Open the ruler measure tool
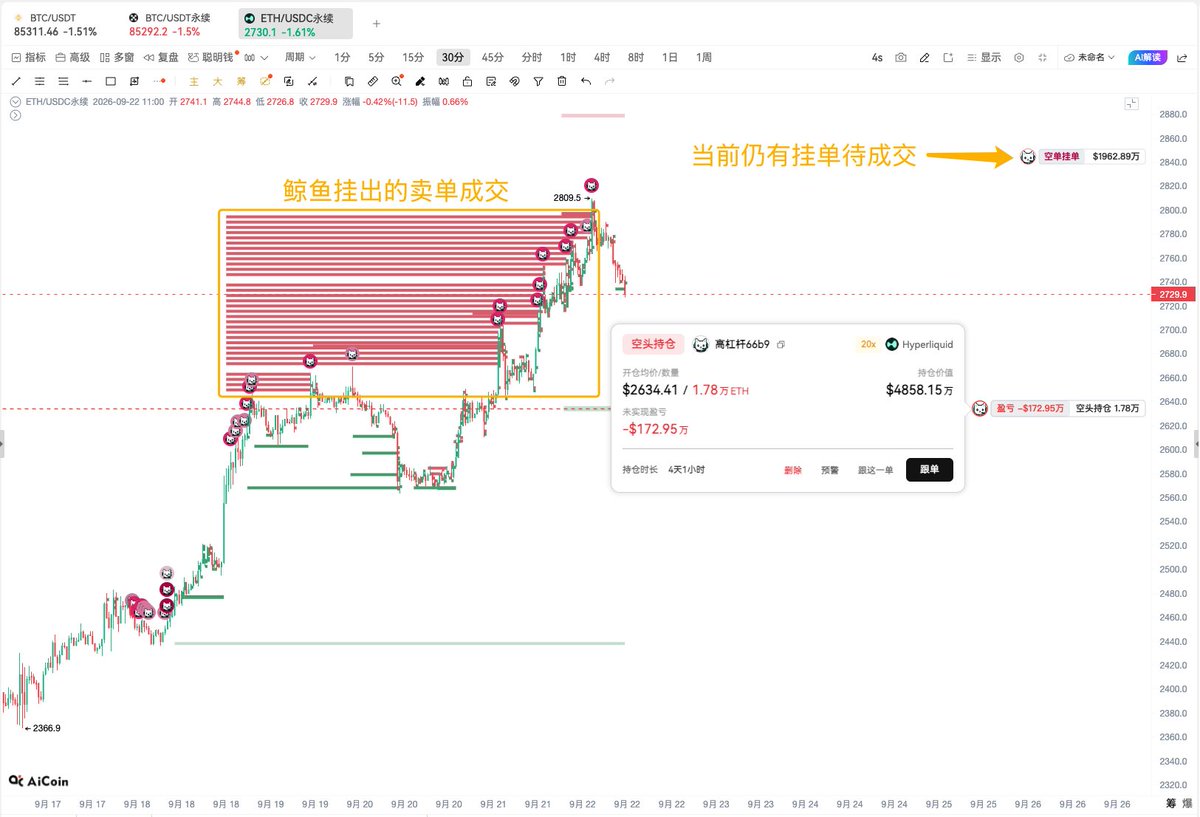The width and height of the screenshot is (1200, 817). pos(373,81)
